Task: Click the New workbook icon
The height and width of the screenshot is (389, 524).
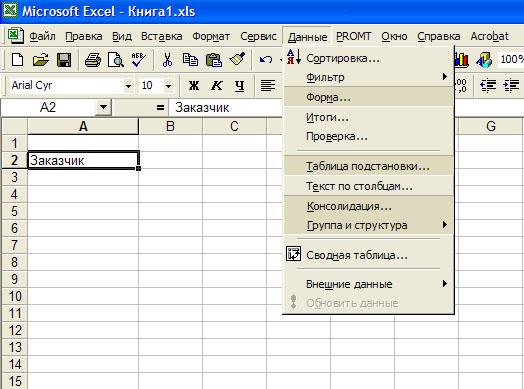Action: click(x=17, y=60)
